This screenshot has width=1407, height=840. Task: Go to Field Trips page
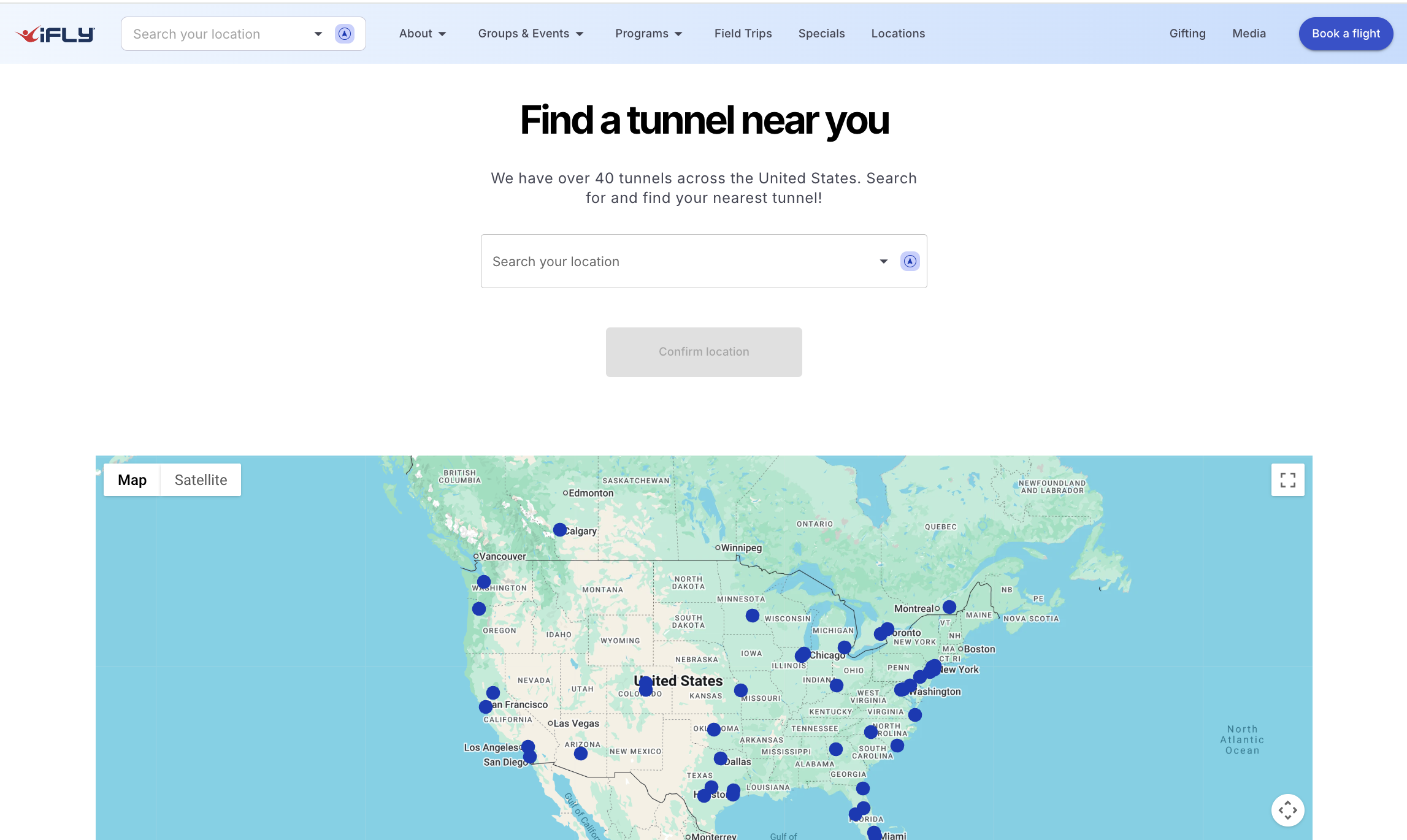click(743, 34)
